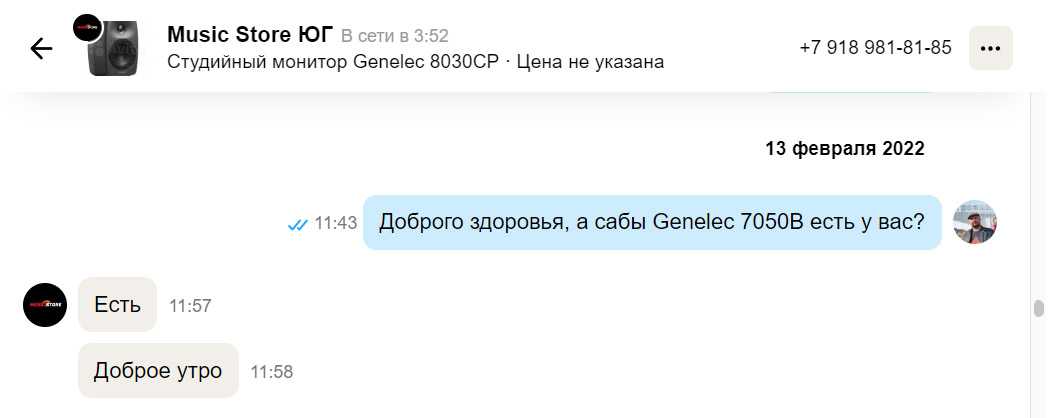
Task: Click the chat scrollbar thumb
Action: (x=1038, y=308)
